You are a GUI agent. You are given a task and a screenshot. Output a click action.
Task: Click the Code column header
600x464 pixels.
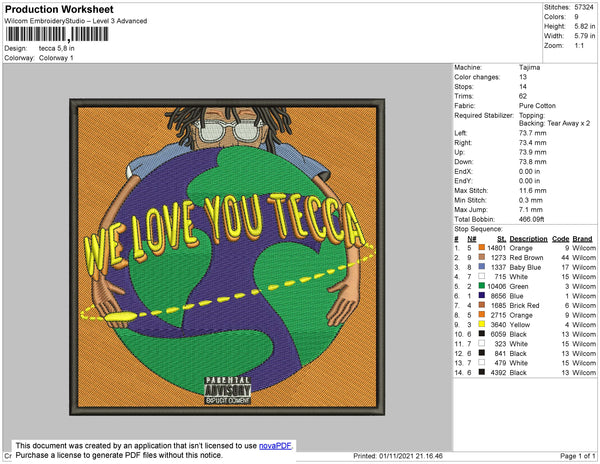561,239
